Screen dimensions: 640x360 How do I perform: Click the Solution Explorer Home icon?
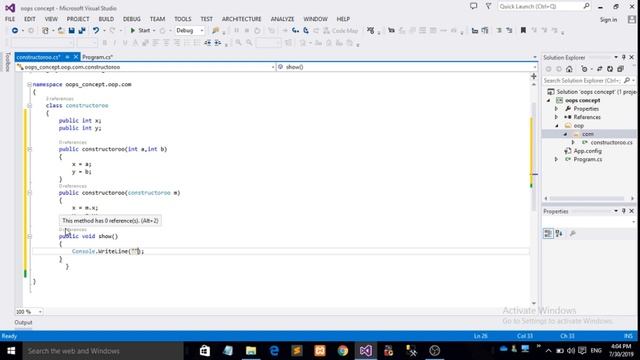coord(569,69)
